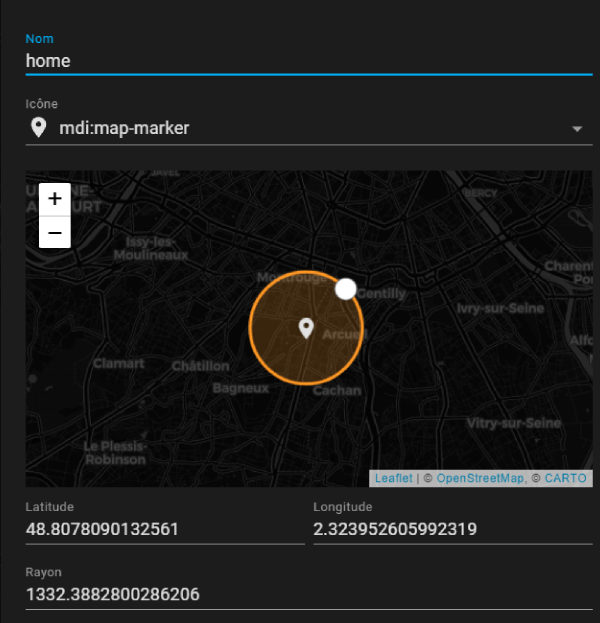Screen dimensions: 600x623
Task: Zoom in on the map
Action: point(55,199)
